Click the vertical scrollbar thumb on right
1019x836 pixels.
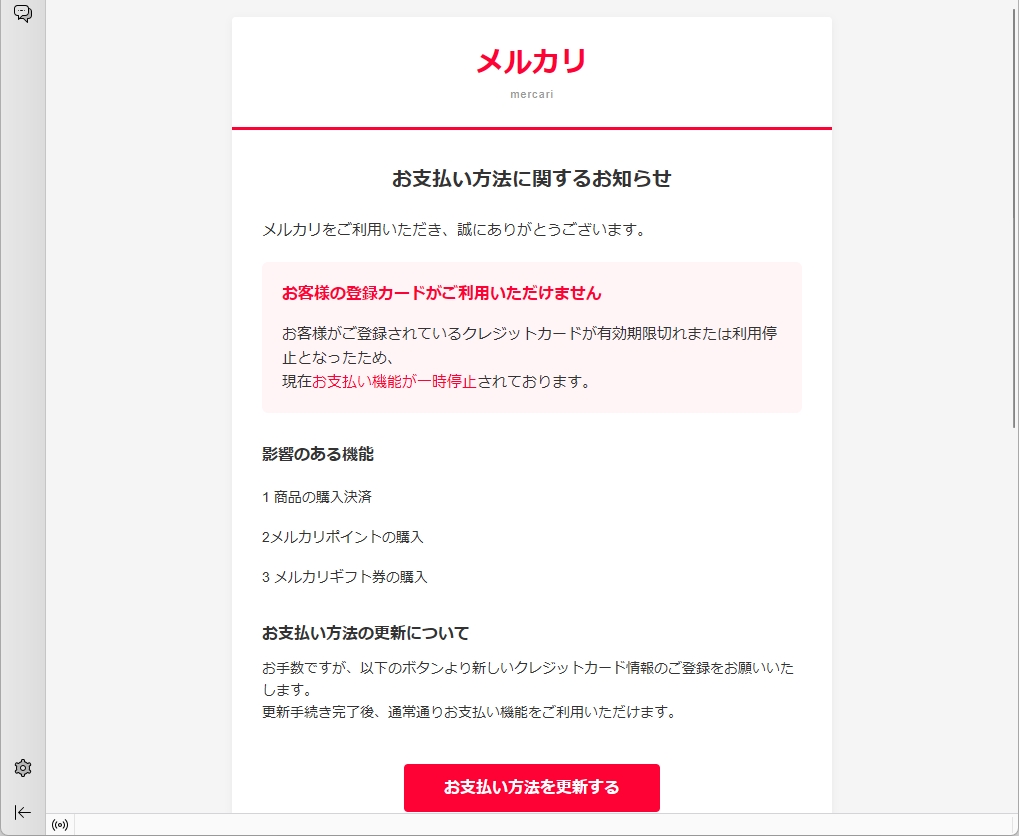point(1014,215)
